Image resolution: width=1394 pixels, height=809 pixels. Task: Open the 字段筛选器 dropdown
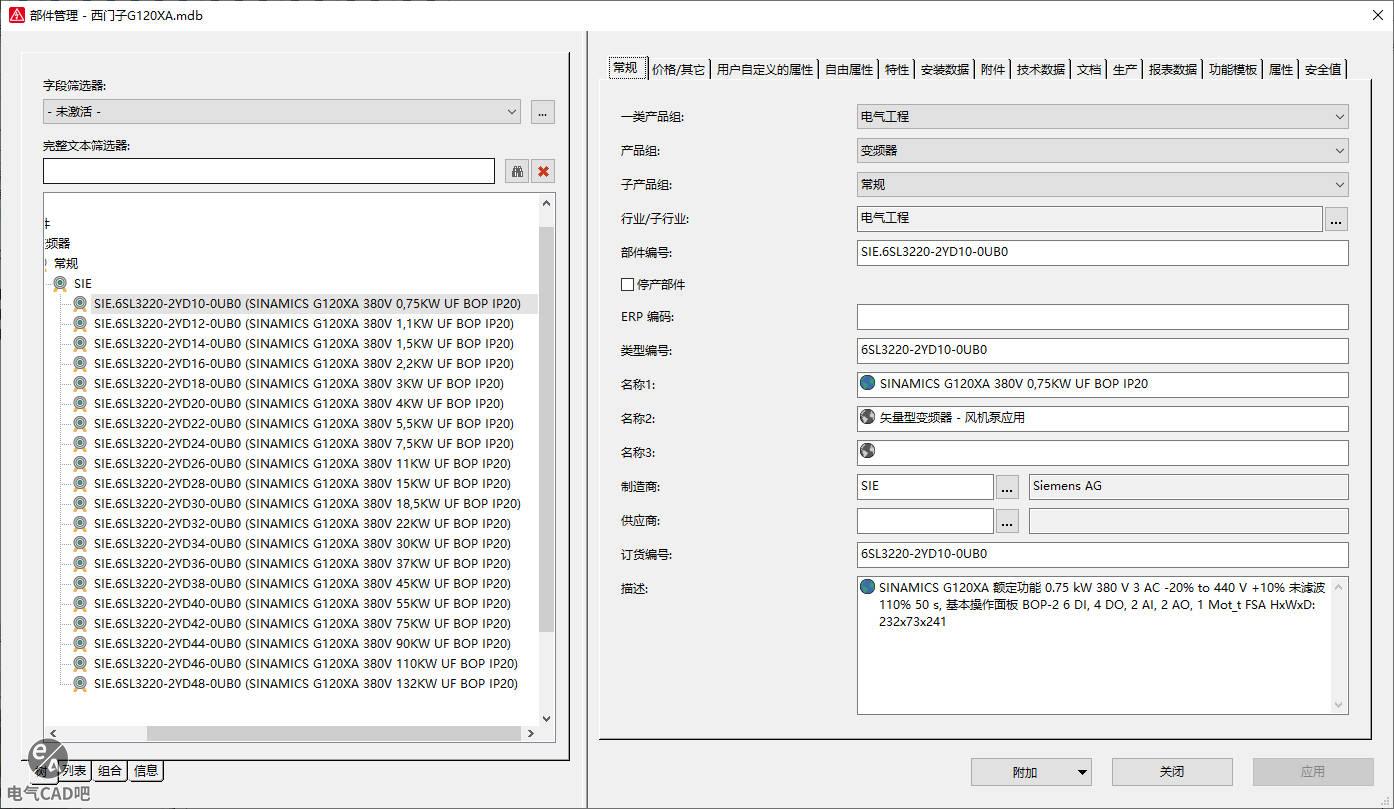282,112
